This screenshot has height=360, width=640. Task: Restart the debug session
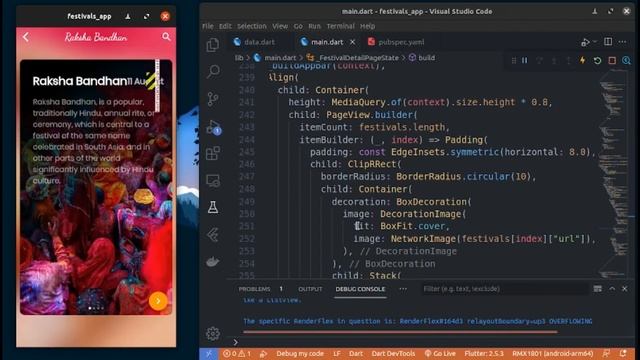pyautogui.click(x=597, y=60)
